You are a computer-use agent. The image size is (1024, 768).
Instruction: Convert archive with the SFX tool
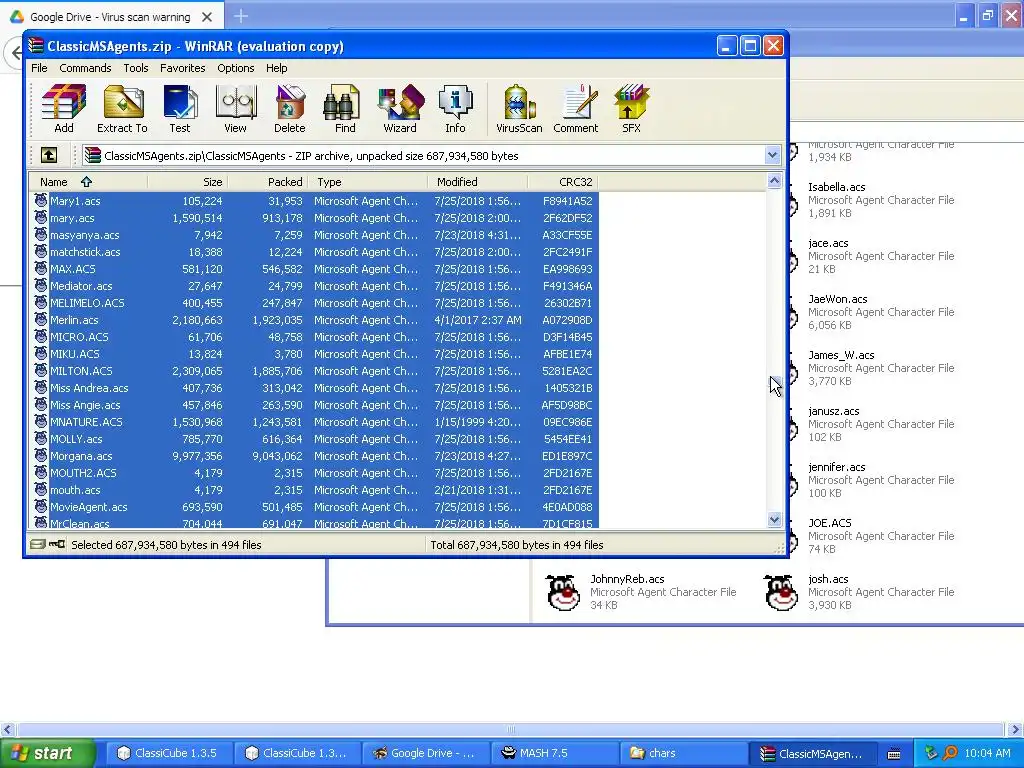coord(631,108)
